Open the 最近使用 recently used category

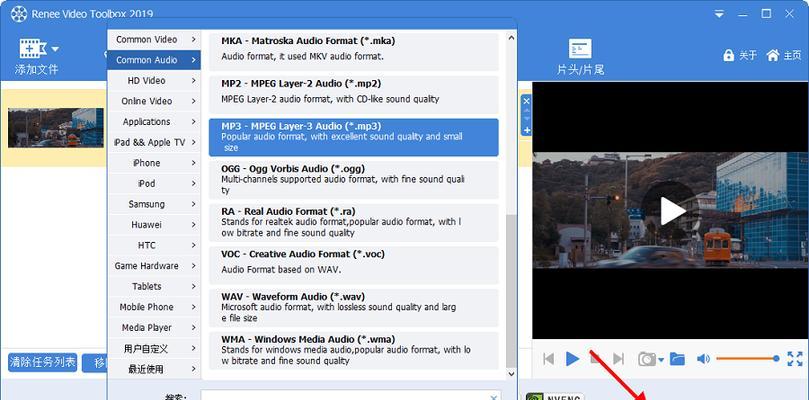click(154, 369)
